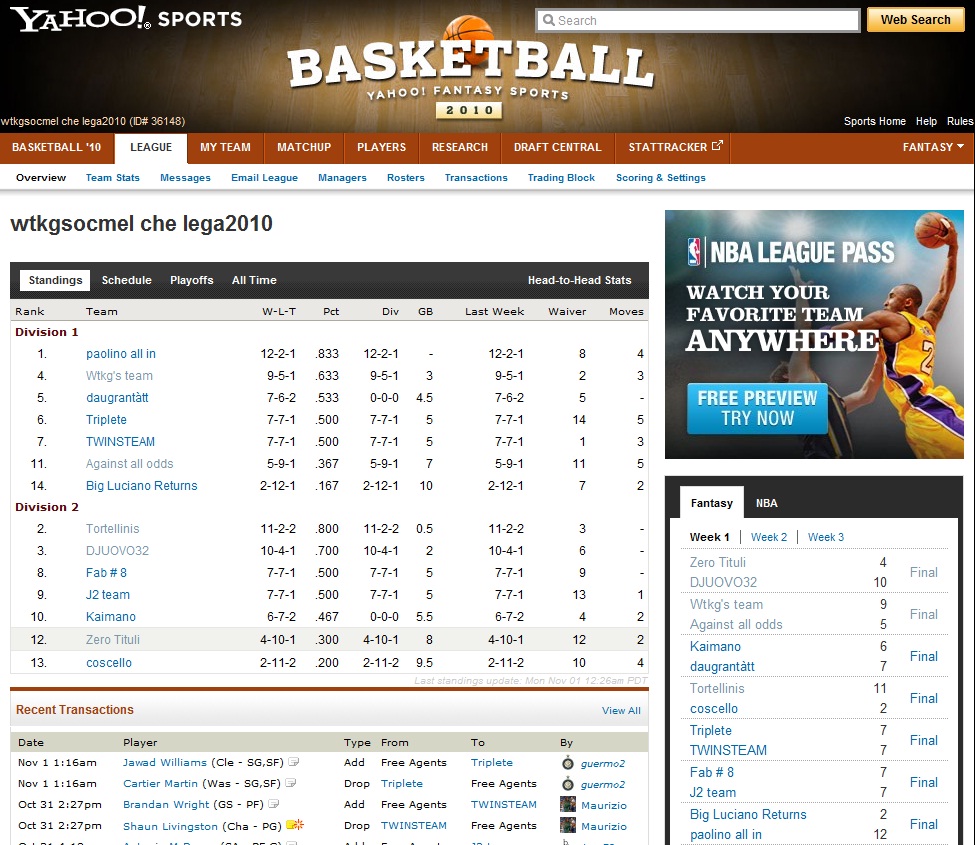
Task: Click guermo2's avatar in the first transaction row
Action: (567, 762)
